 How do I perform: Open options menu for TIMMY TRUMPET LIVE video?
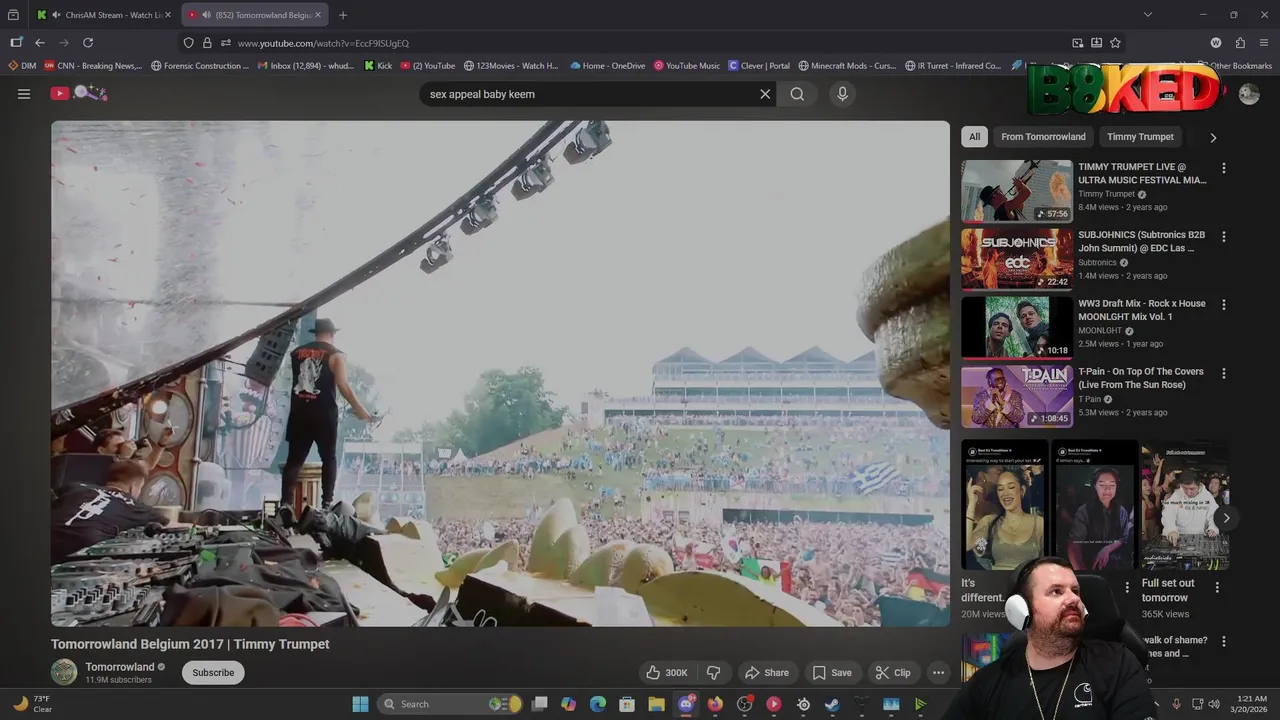(1223, 168)
